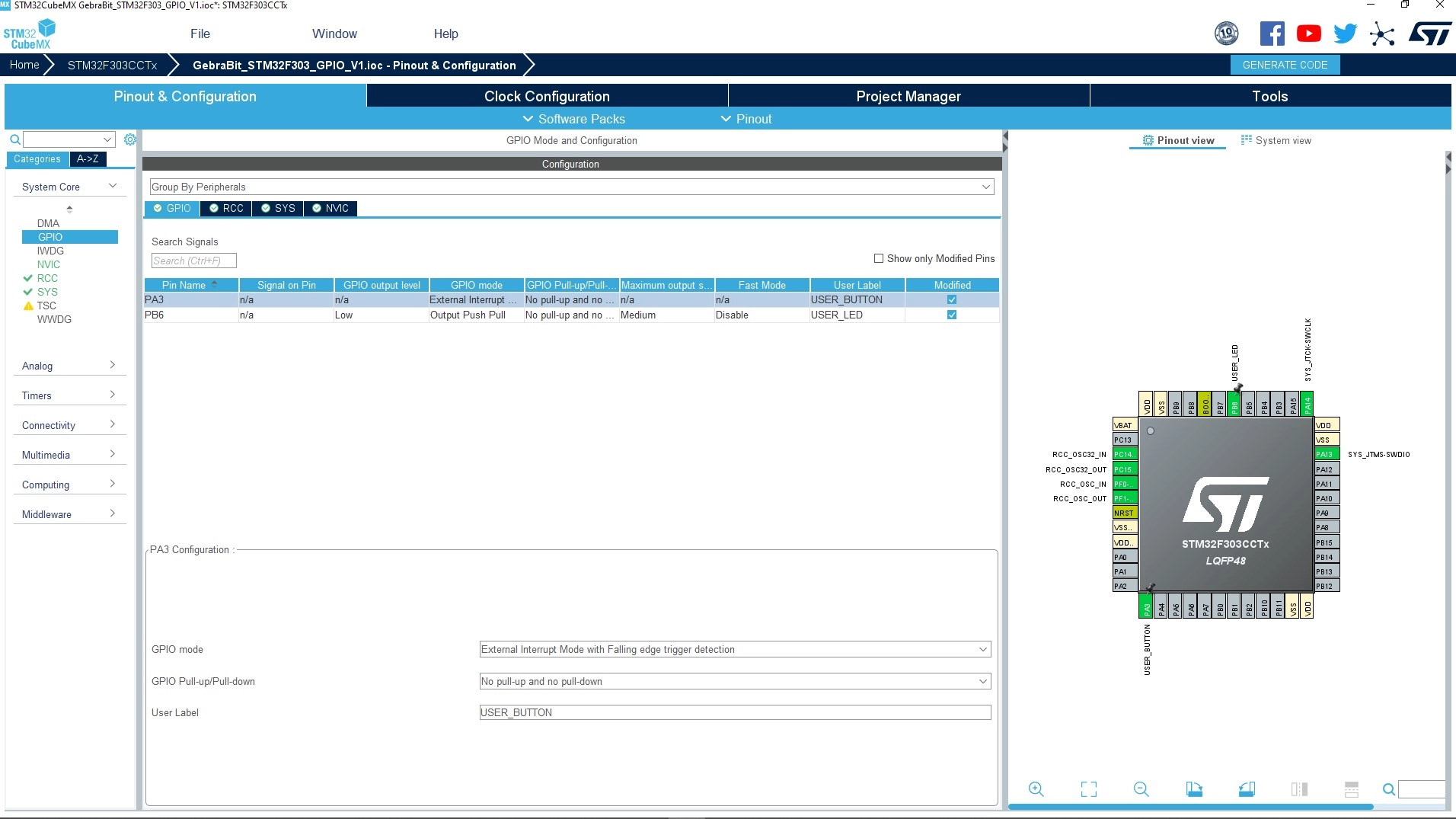This screenshot has height=819, width=1456.
Task: Open the File menu
Action: click(200, 34)
